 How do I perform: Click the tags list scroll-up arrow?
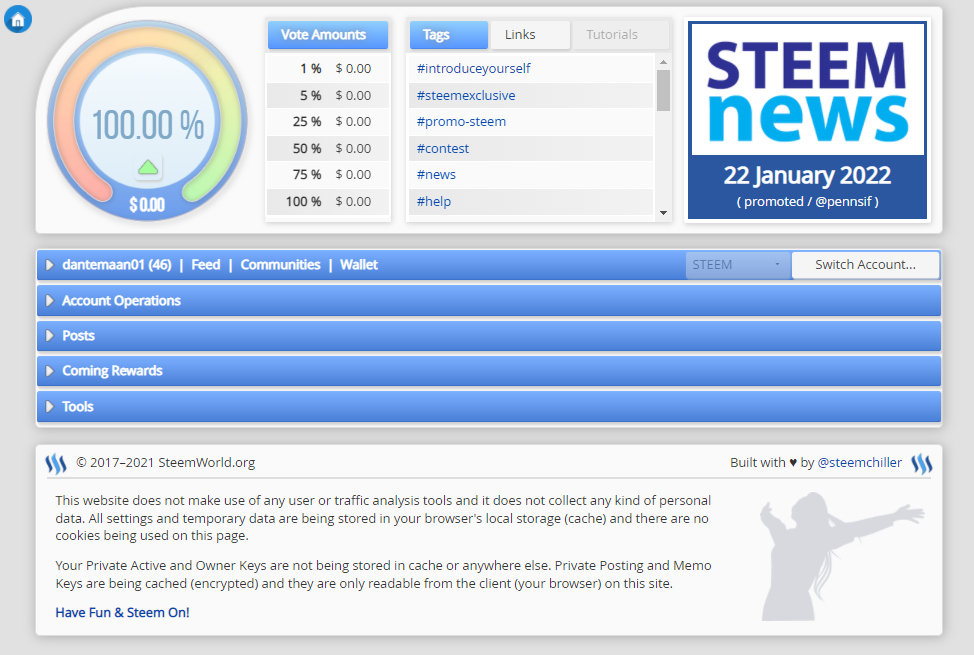click(x=663, y=62)
